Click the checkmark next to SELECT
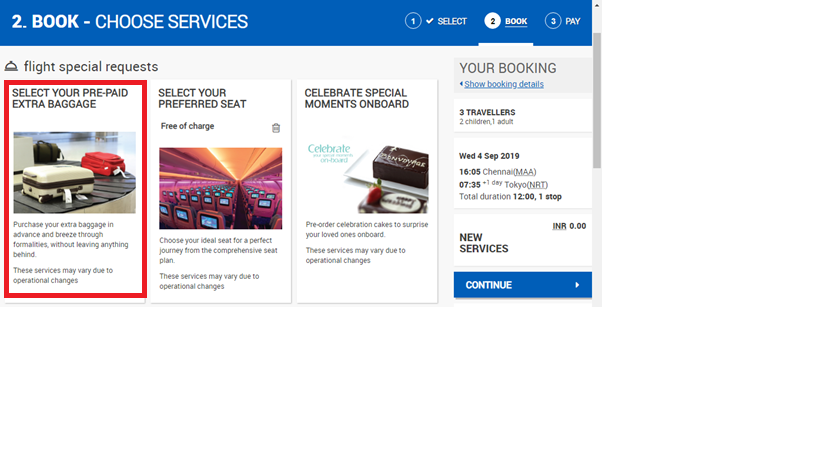This screenshot has height=460, width=819. pyautogui.click(x=429, y=21)
